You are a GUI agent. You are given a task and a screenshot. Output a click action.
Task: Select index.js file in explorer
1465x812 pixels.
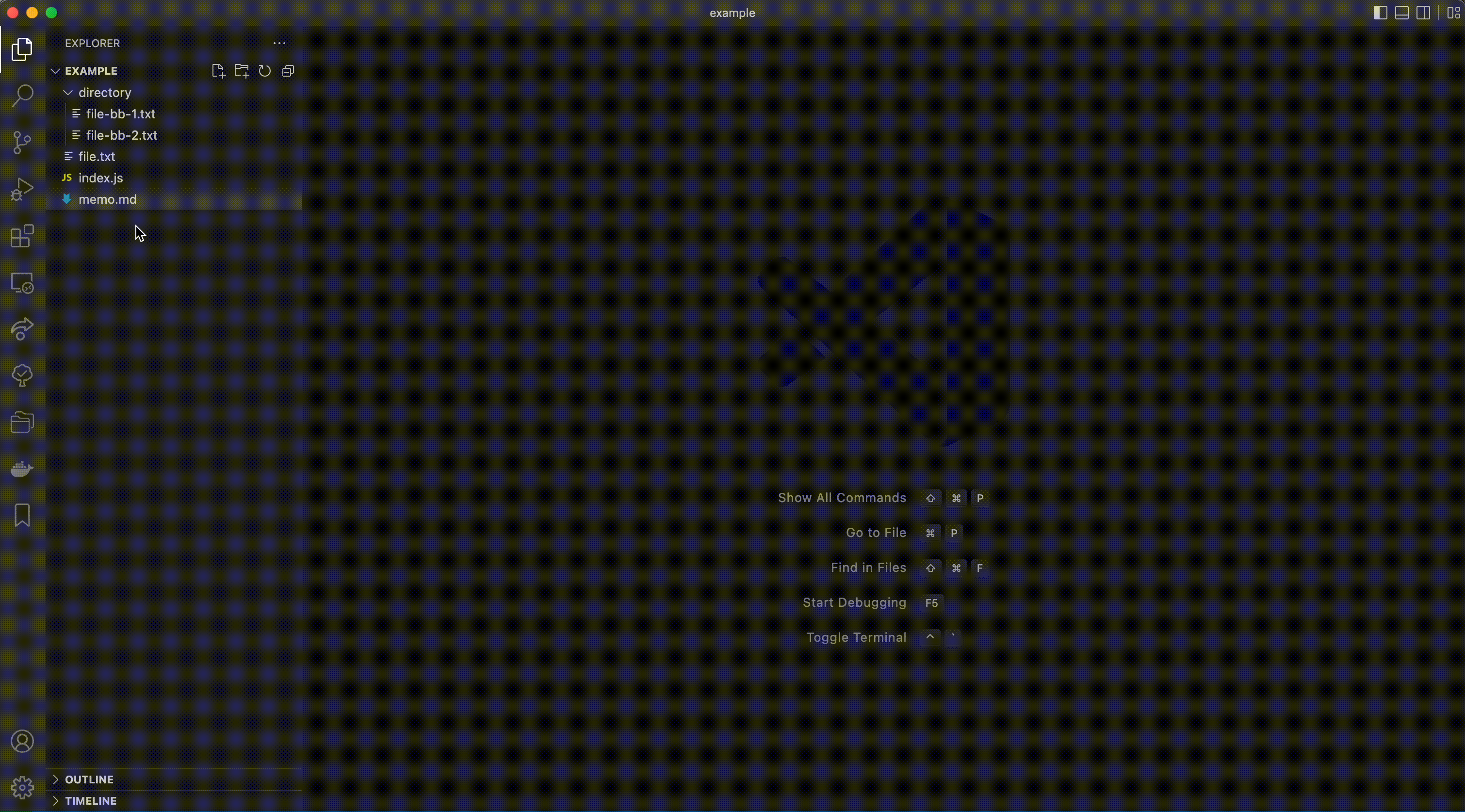[x=100, y=177]
